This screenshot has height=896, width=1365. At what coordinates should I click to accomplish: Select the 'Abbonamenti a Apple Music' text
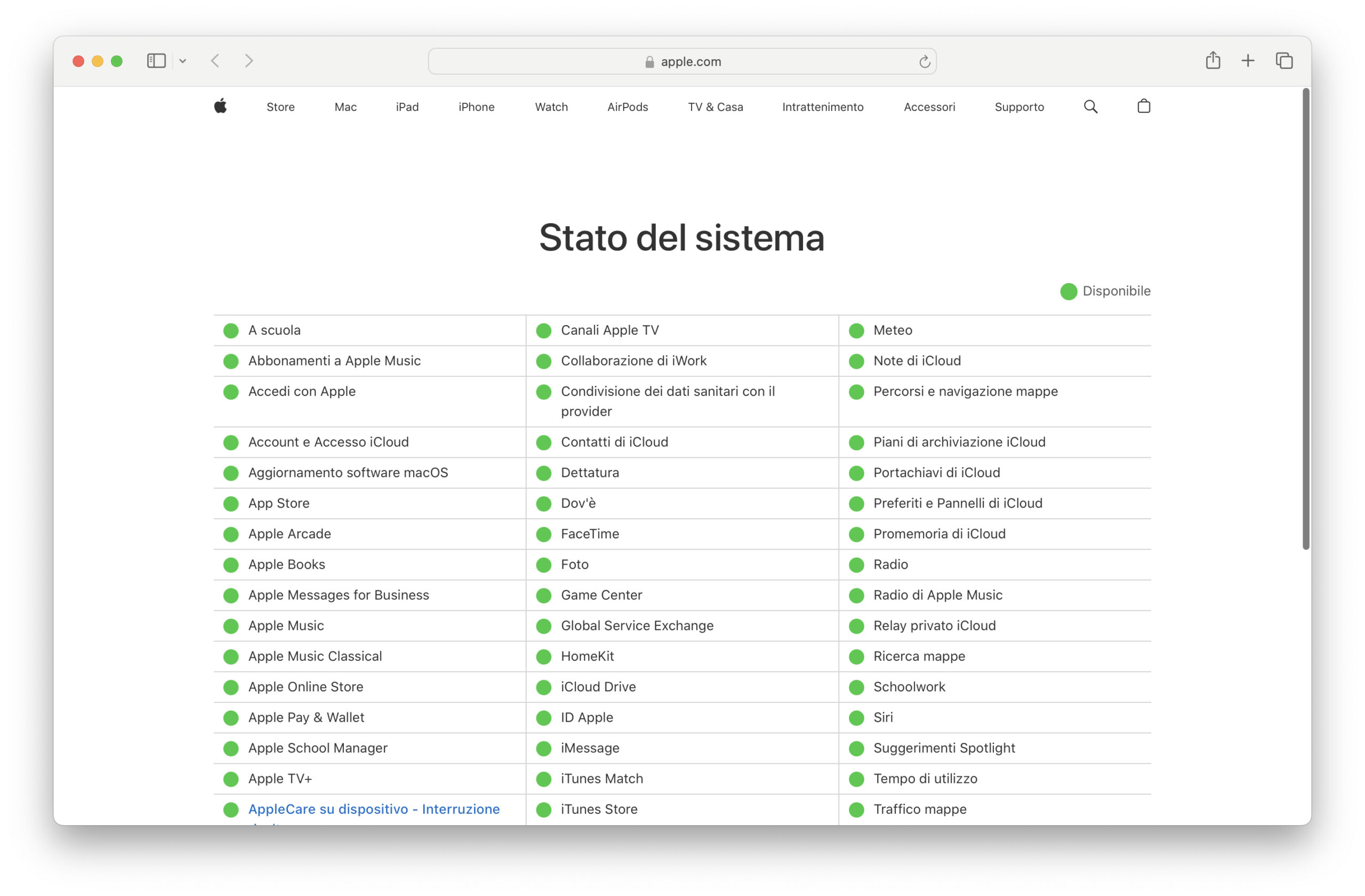(x=334, y=360)
